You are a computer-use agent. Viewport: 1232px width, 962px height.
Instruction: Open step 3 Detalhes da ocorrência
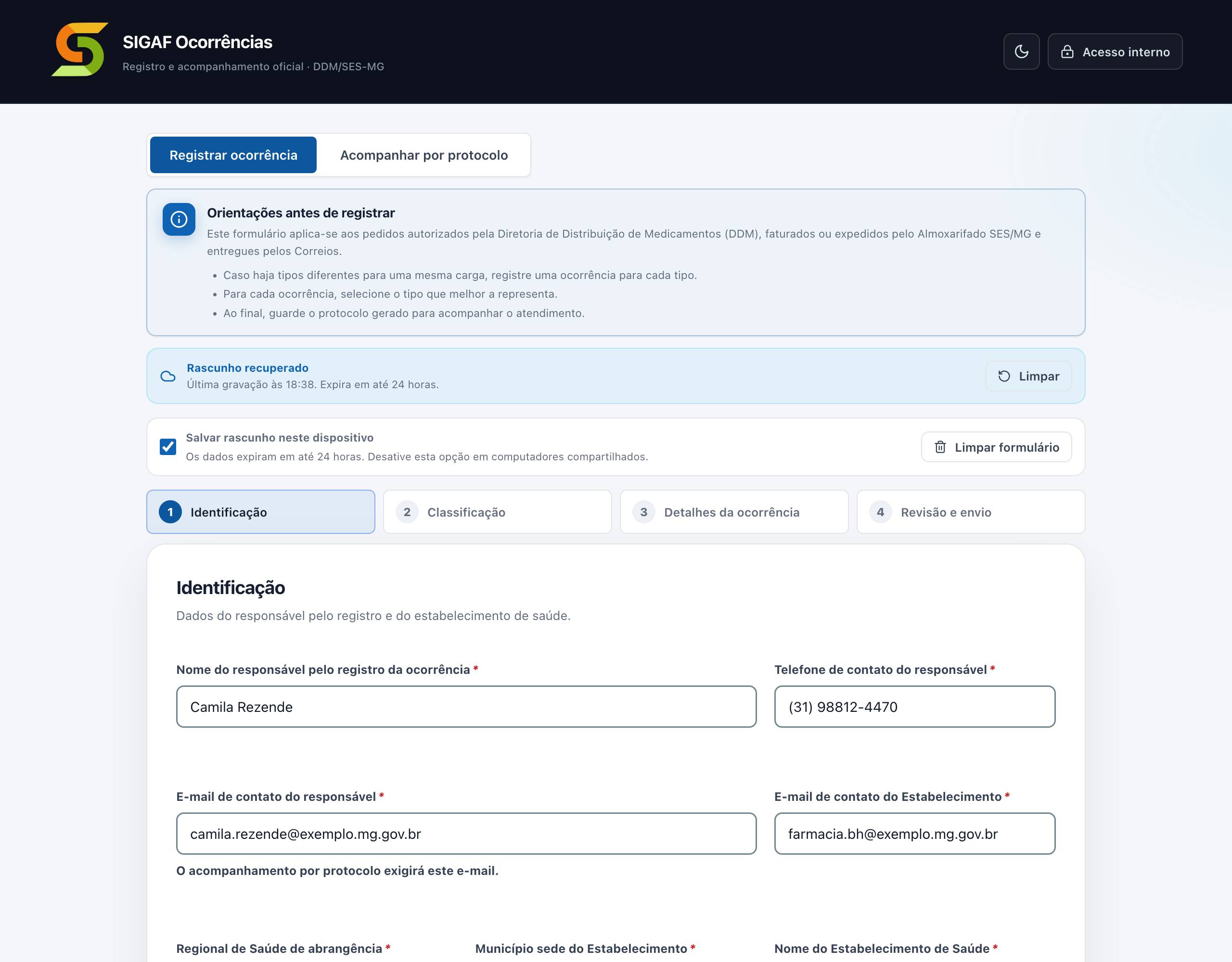coord(734,512)
